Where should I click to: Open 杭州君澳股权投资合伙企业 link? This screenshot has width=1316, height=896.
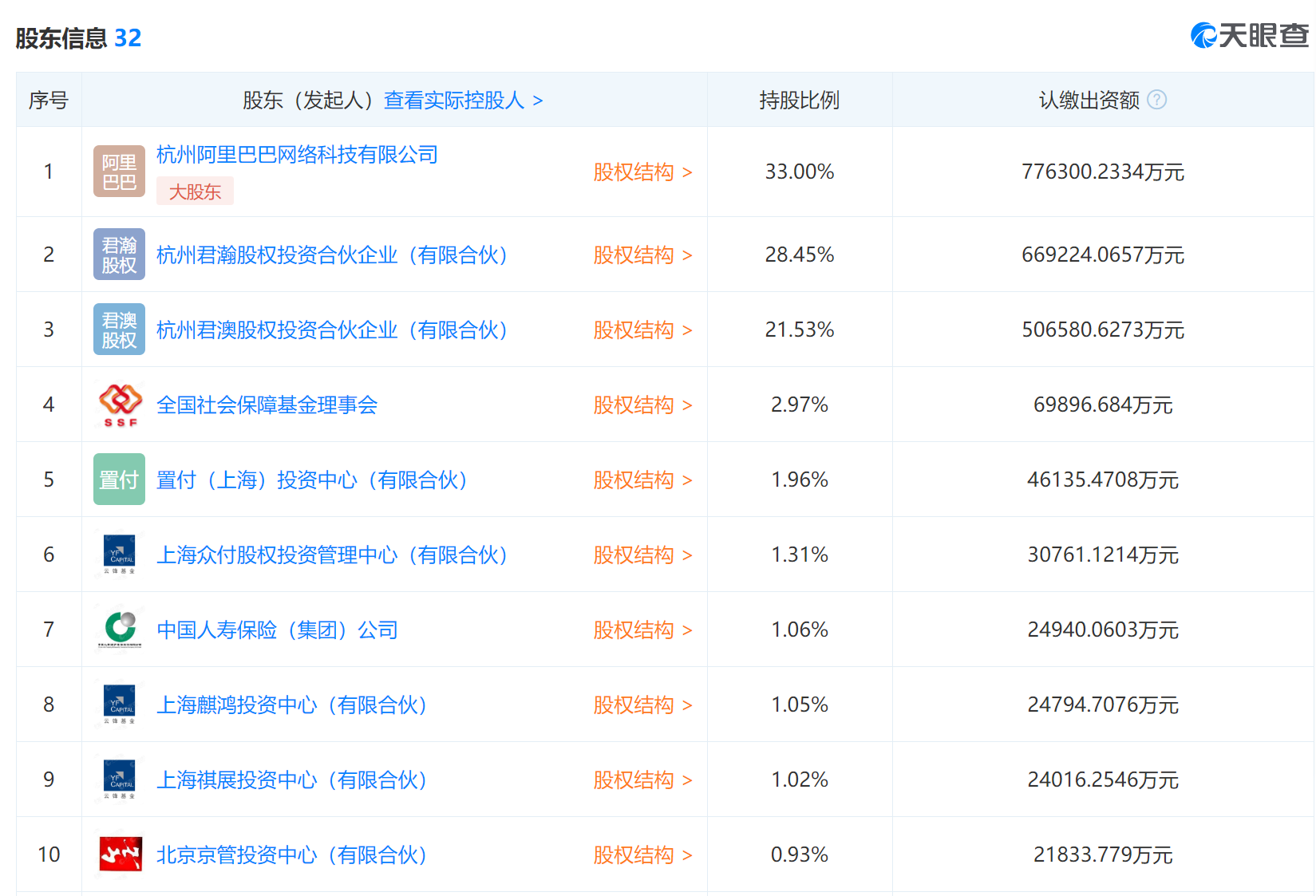(332, 330)
